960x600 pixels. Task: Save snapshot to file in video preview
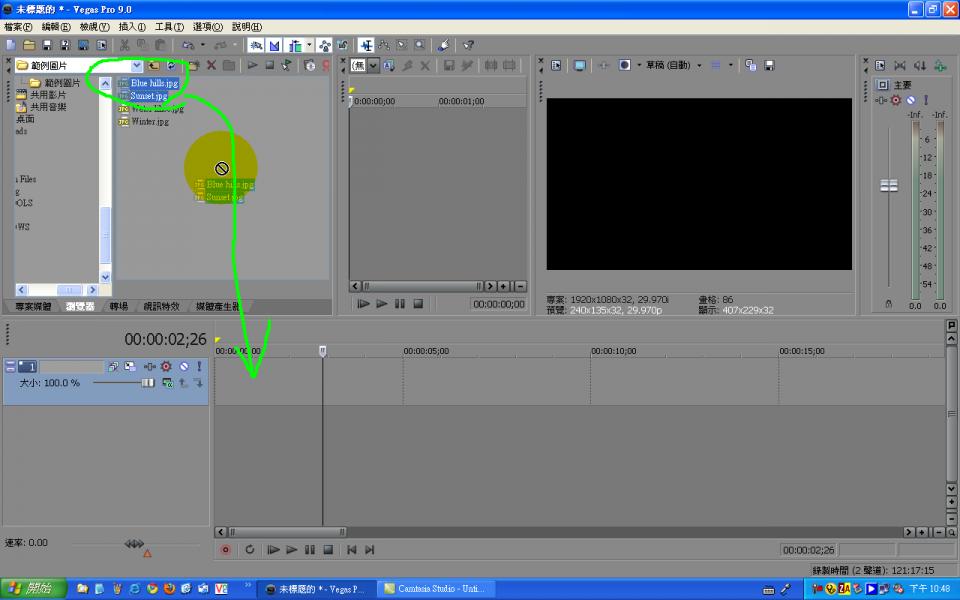769,65
